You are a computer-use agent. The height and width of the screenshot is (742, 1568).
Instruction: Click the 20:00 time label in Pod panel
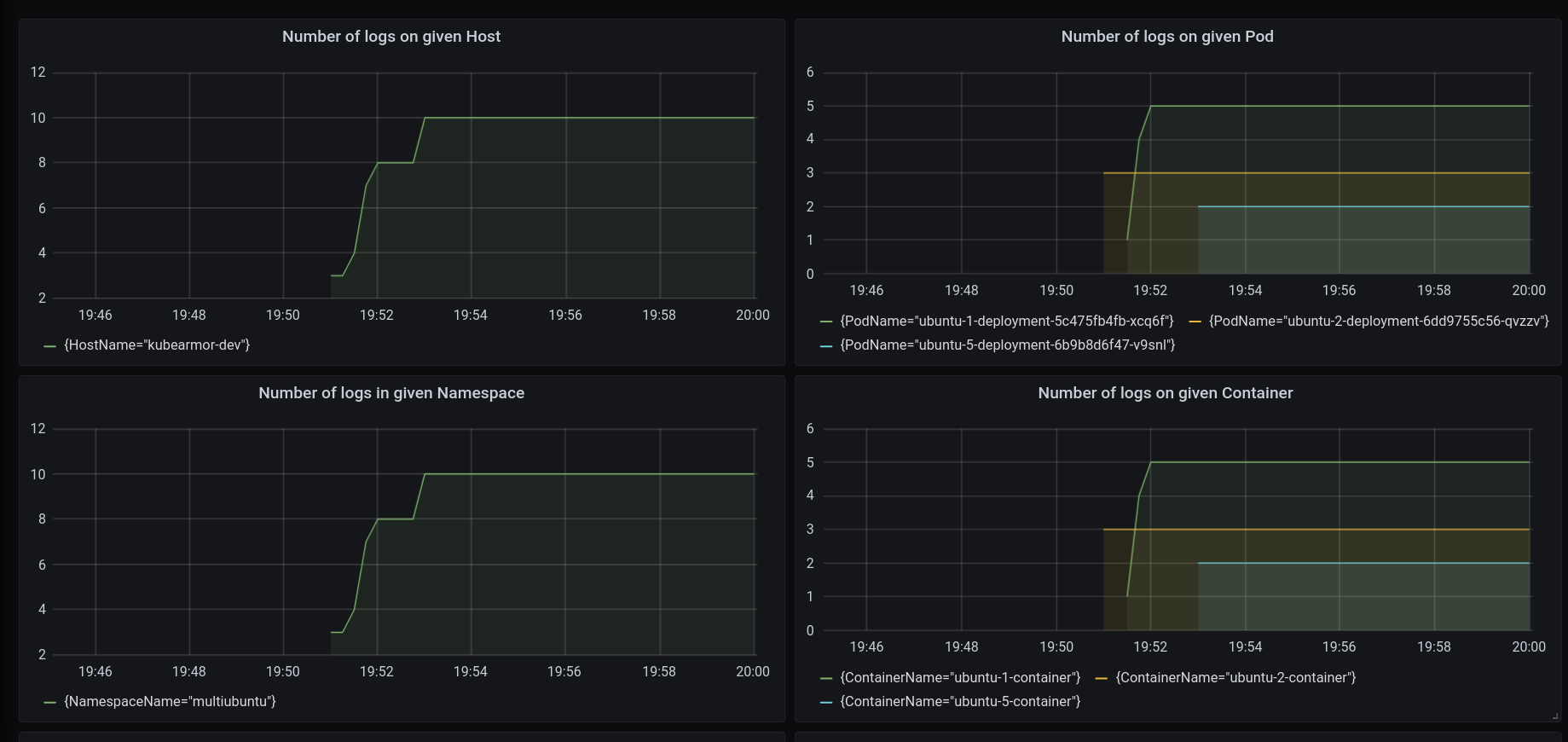[1529, 291]
